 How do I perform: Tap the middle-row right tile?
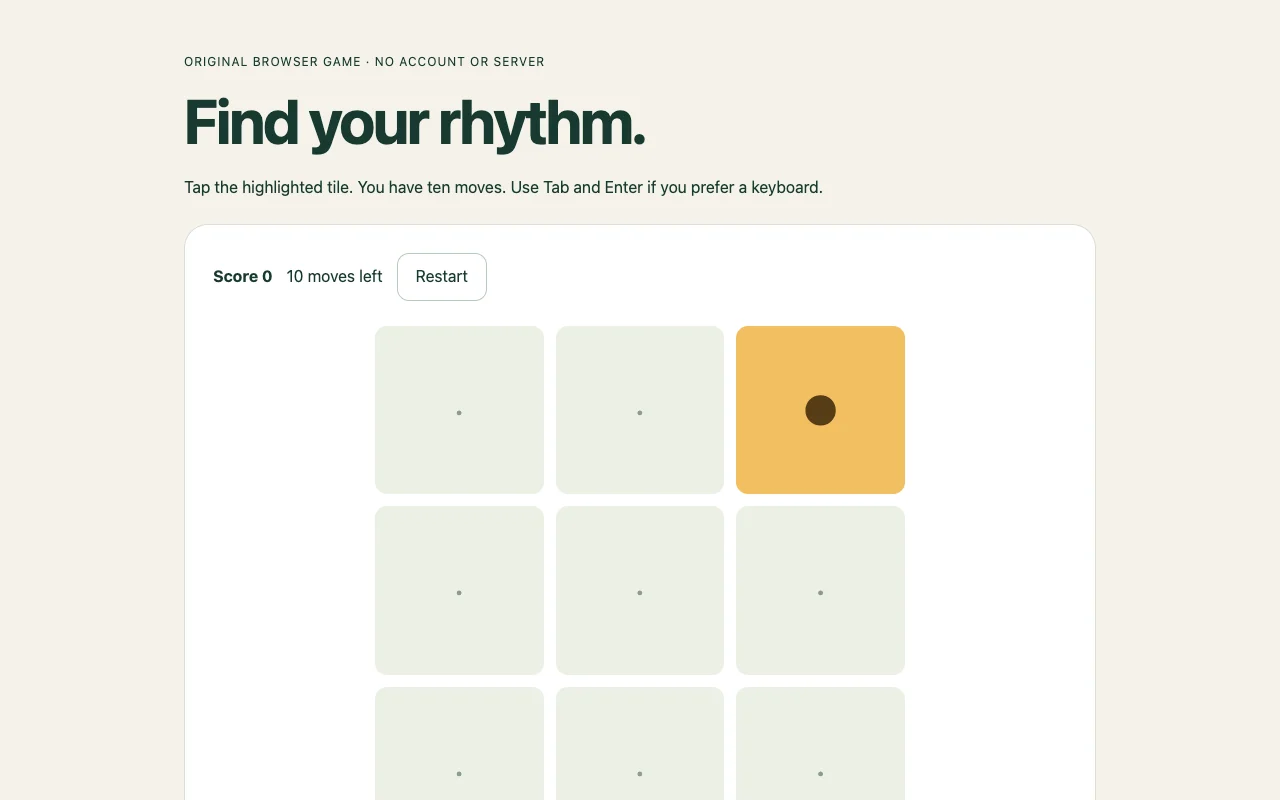[x=820, y=590]
